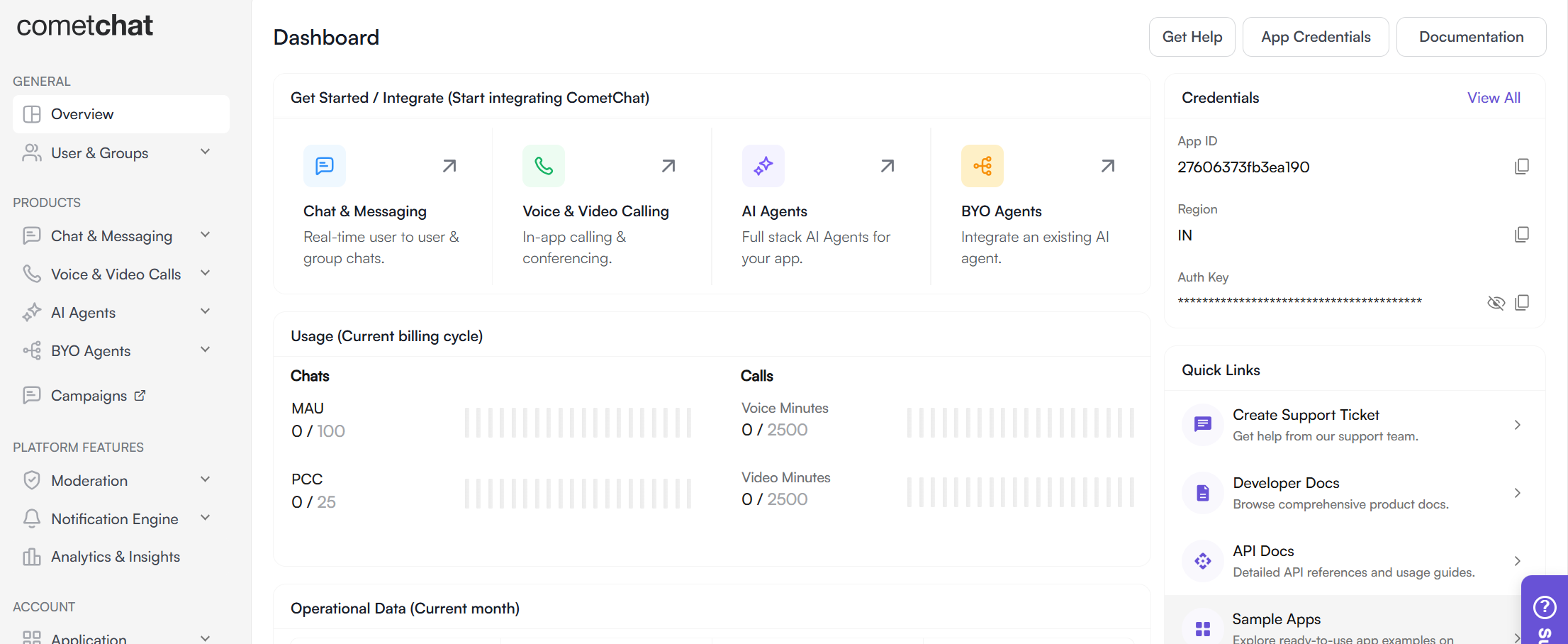Click the Campaigns message icon
Screen dimensions: 1568x644
tap(32, 395)
